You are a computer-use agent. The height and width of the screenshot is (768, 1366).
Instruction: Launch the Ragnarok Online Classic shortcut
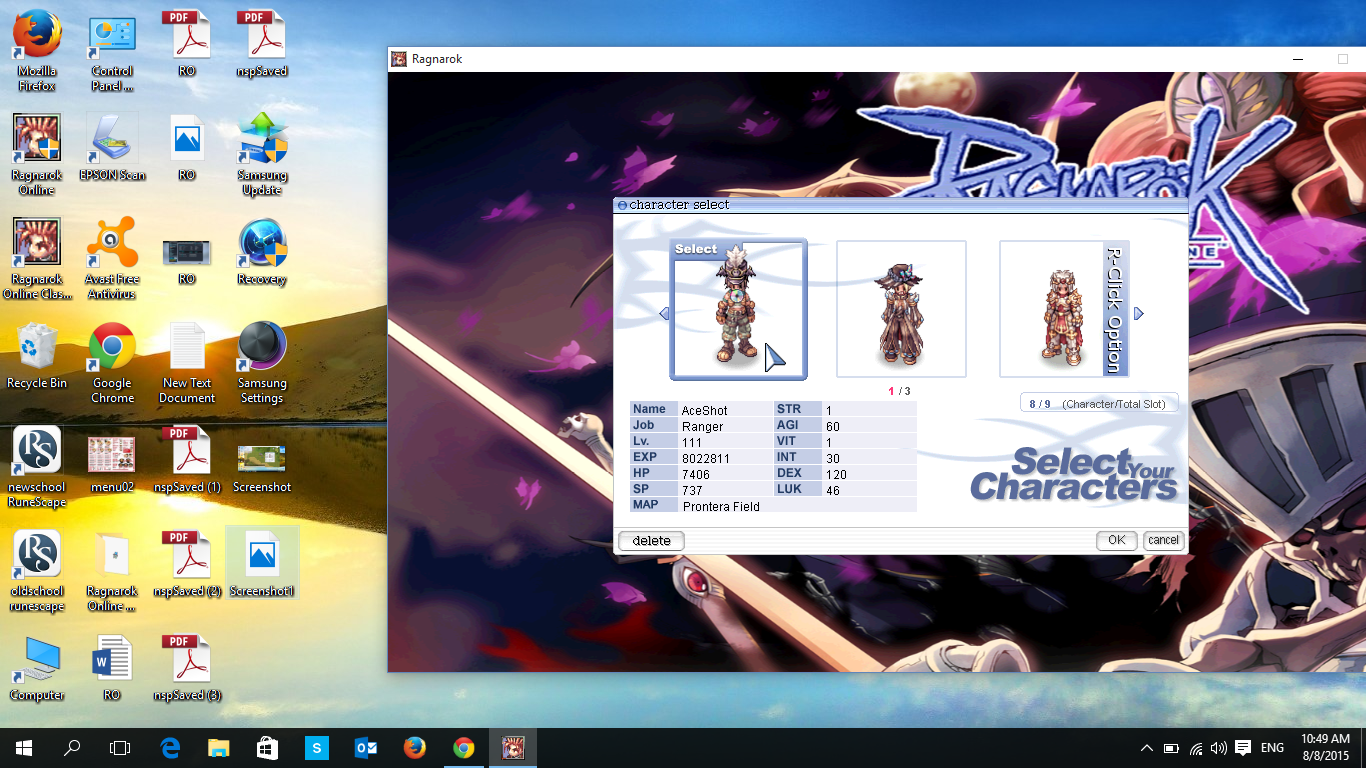pos(37,258)
